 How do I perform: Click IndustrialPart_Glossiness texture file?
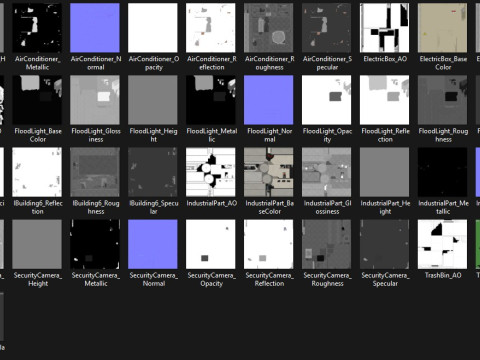[x=327, y=172]
